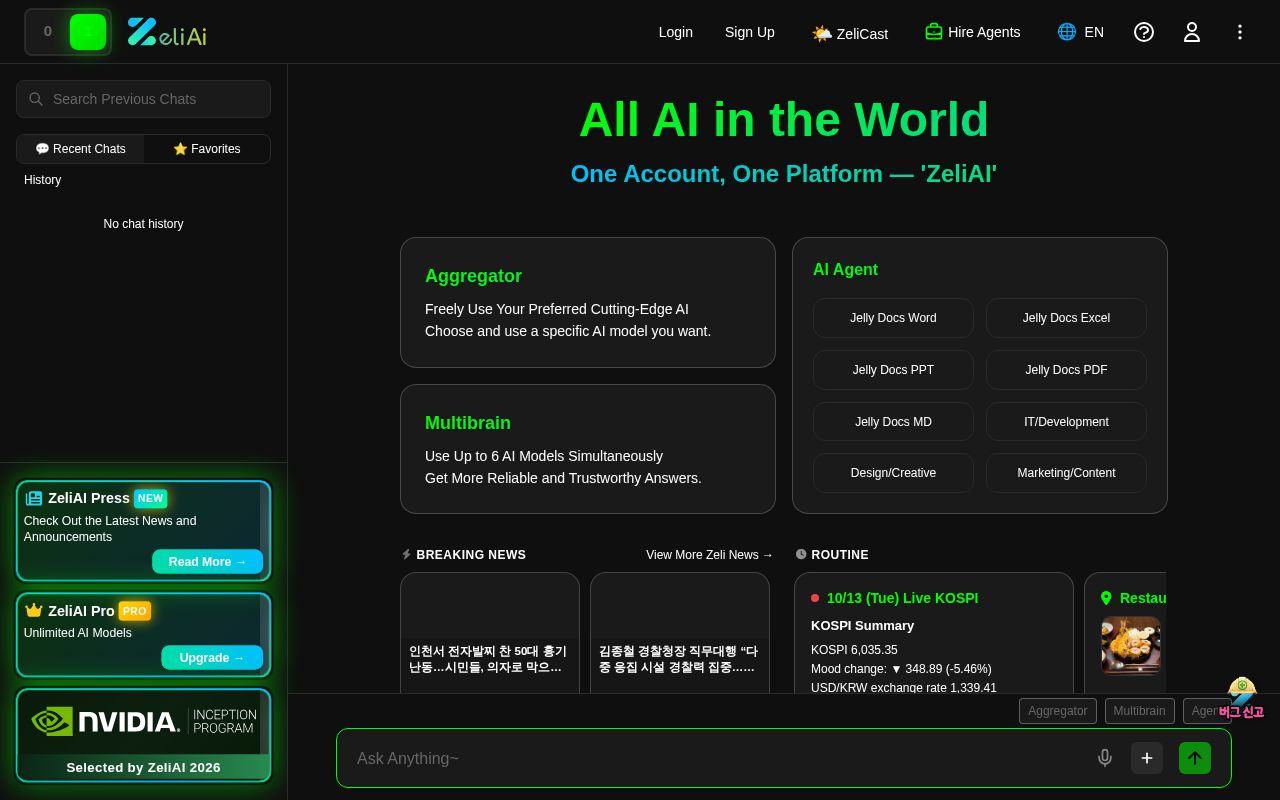Viewport: 1280px width, 800px height.
Task: Click the Hire Agents briefcase link
Action: click(x=973, y=32)
